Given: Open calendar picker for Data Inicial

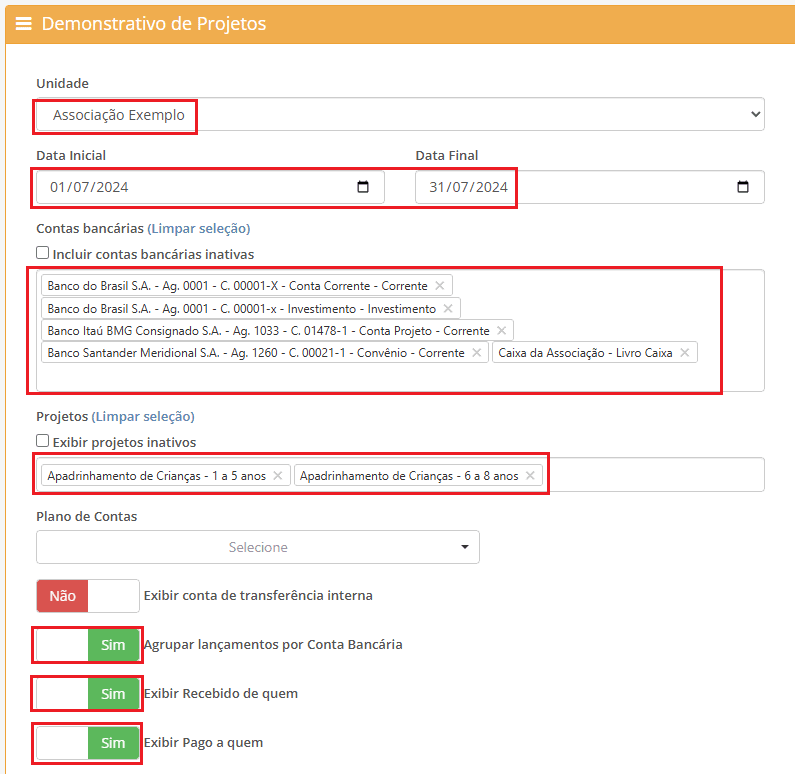Looking at the screenshot, I should tap(363, 187).
